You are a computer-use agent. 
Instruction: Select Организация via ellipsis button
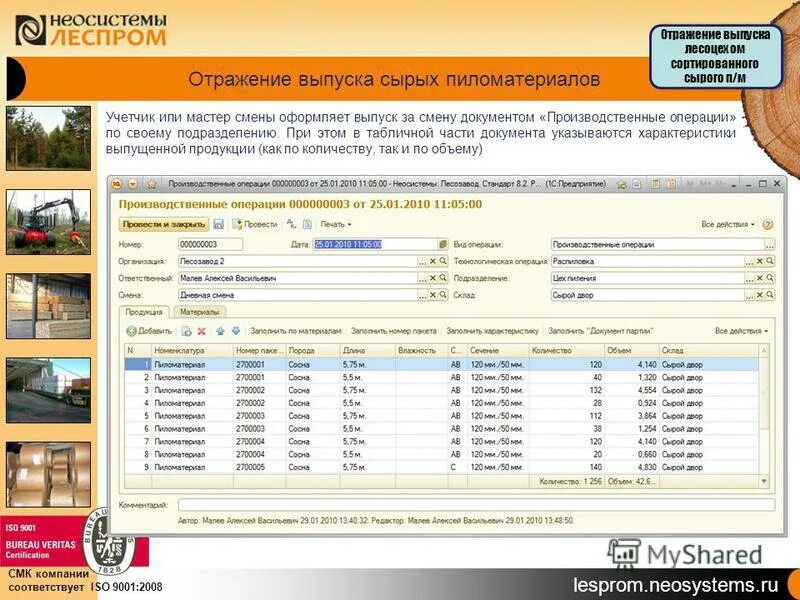[x=422, y=261]
